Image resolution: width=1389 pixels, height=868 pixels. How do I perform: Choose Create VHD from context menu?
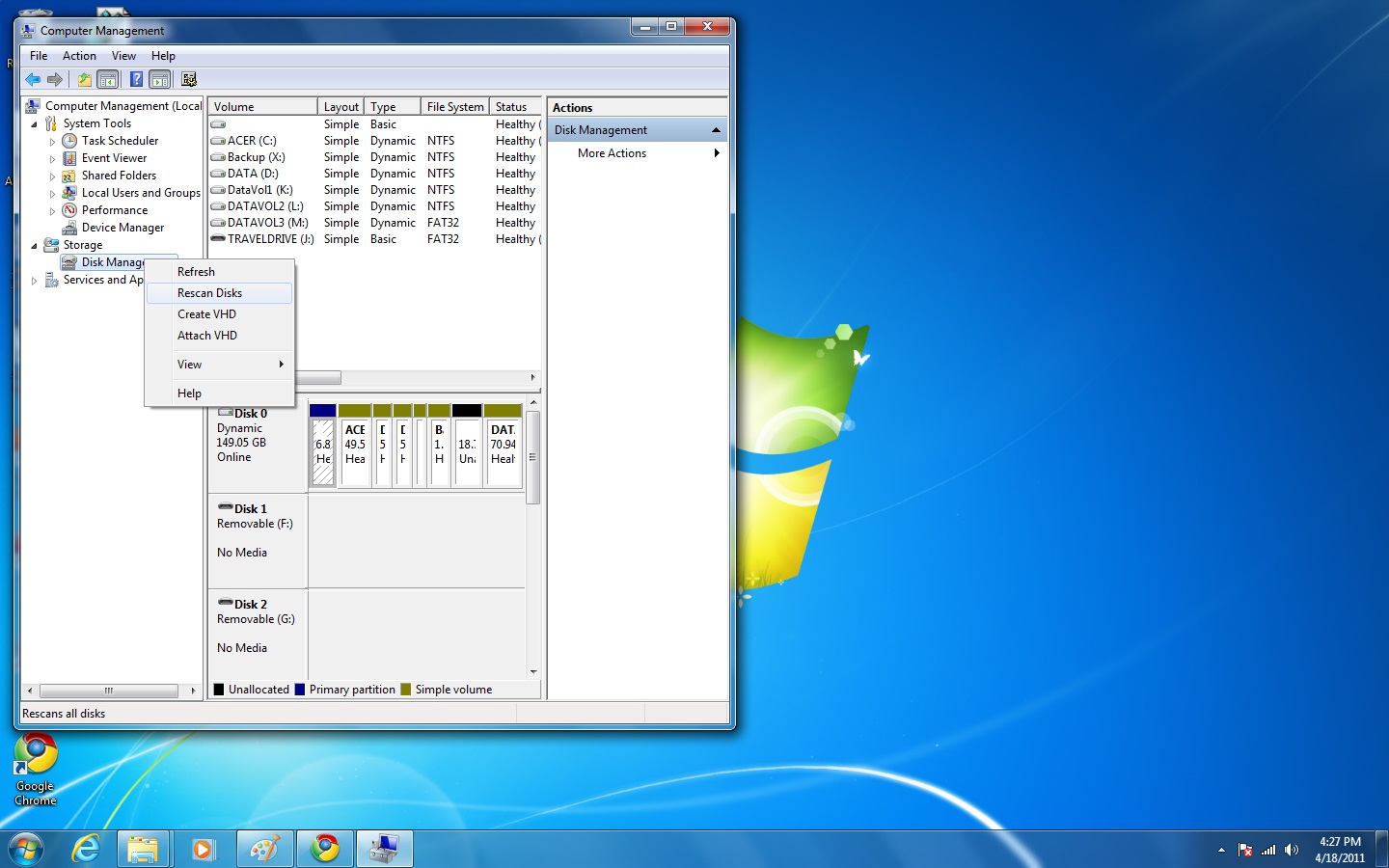click(x=219, y=314)
